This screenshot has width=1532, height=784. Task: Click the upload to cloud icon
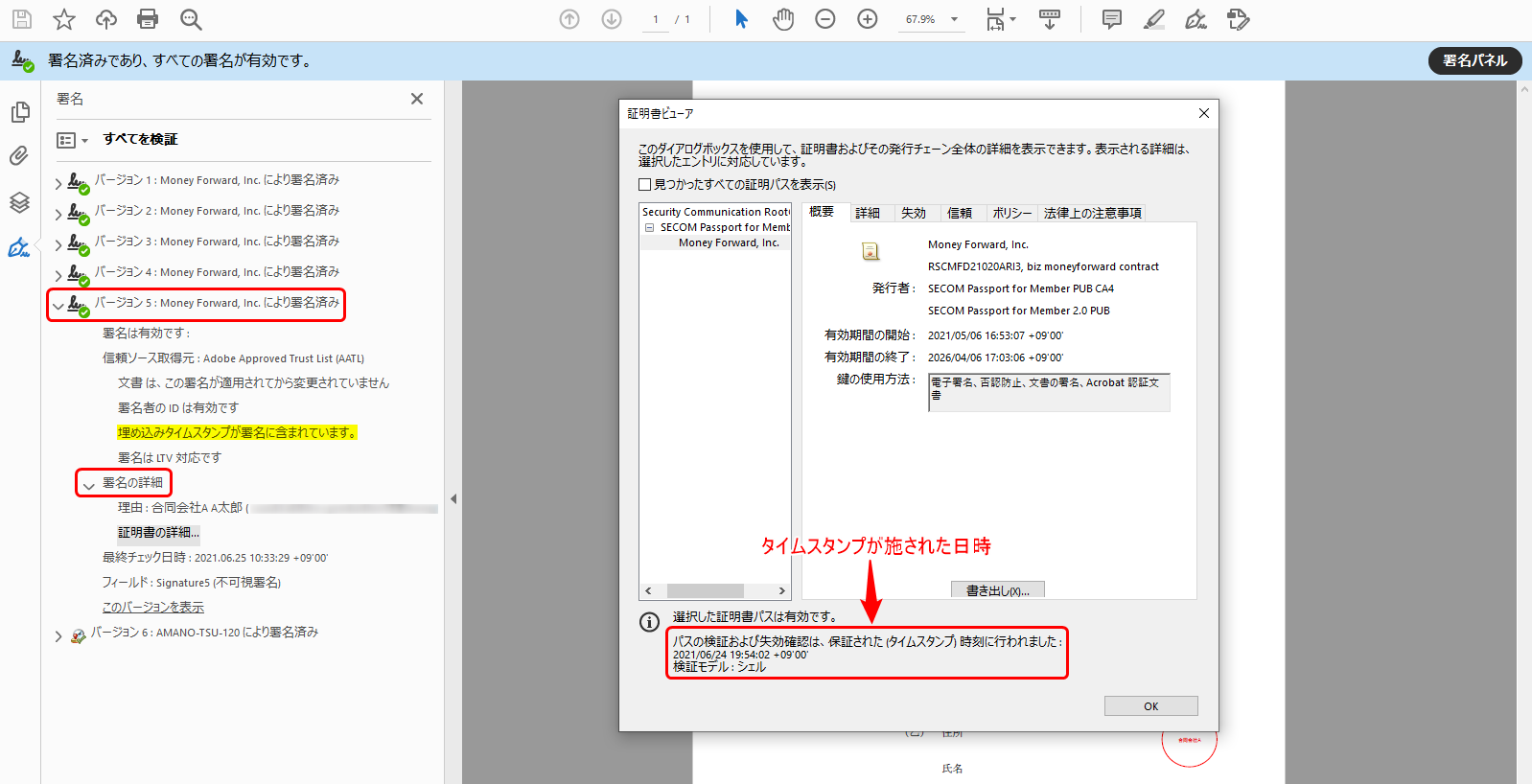(x=106, y=19)
